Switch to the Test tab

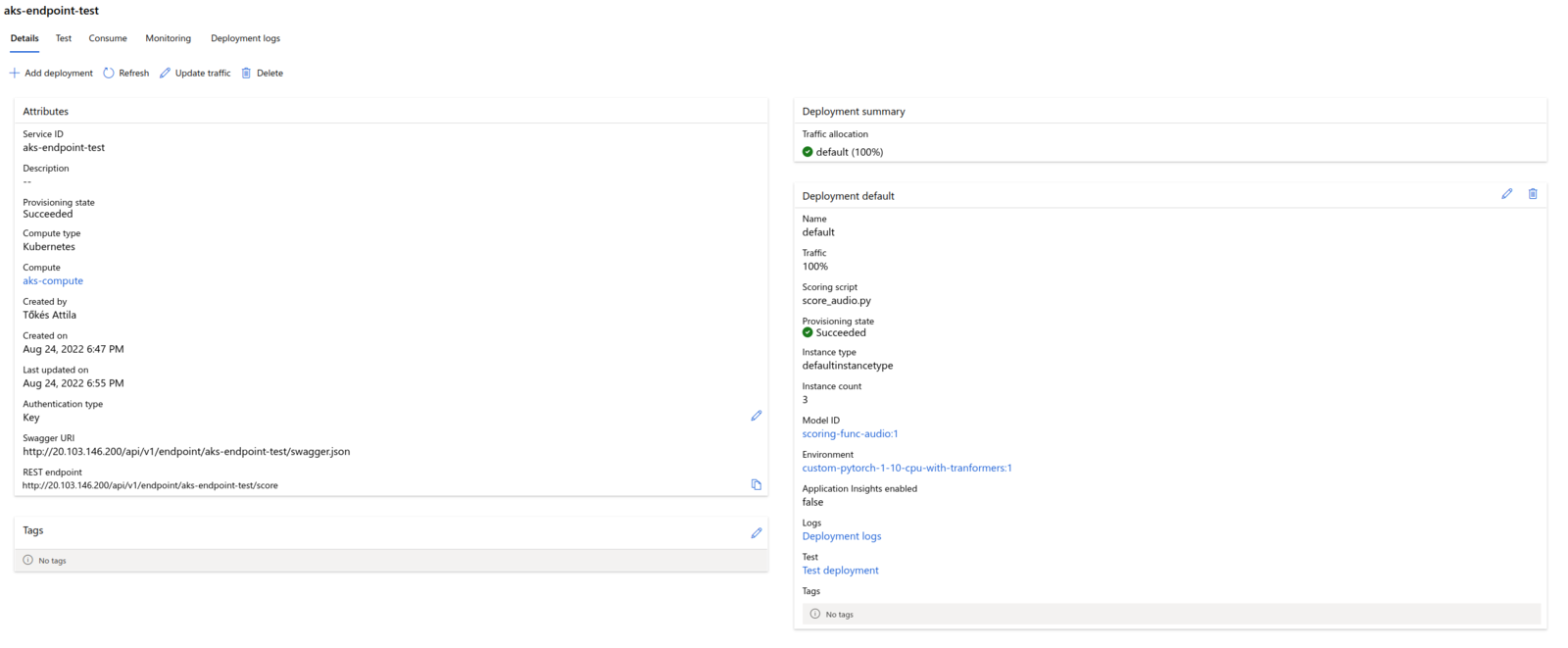coord(64,38)
